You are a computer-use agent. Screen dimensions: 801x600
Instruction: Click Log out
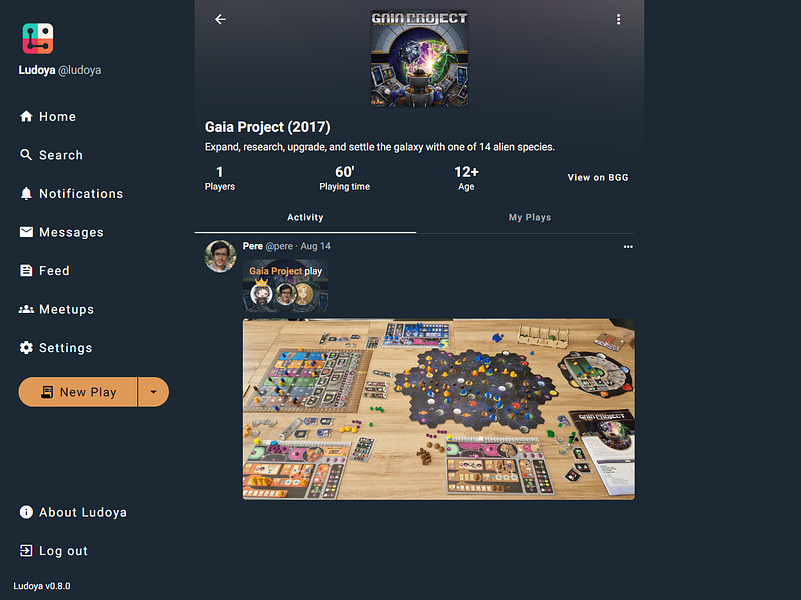53,550
